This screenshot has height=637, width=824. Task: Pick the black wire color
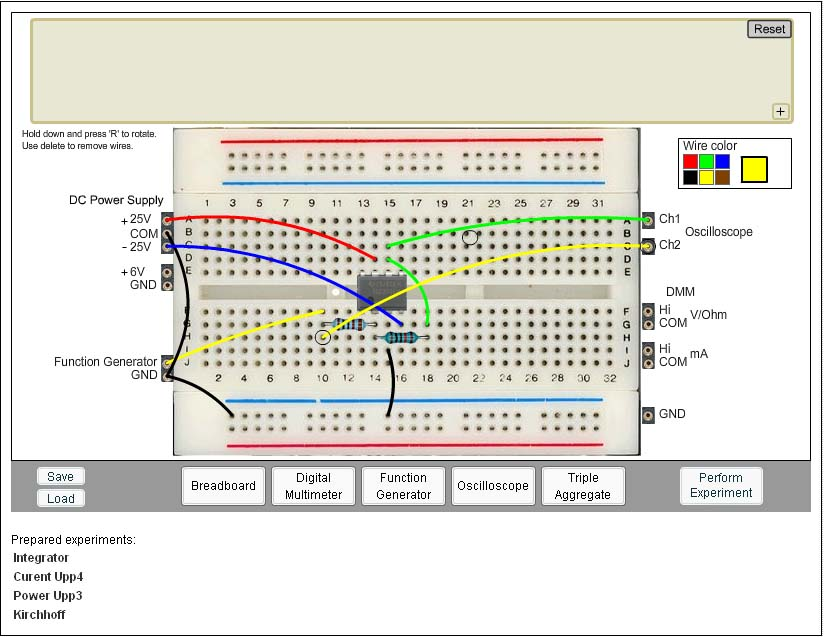click(691, 177)
